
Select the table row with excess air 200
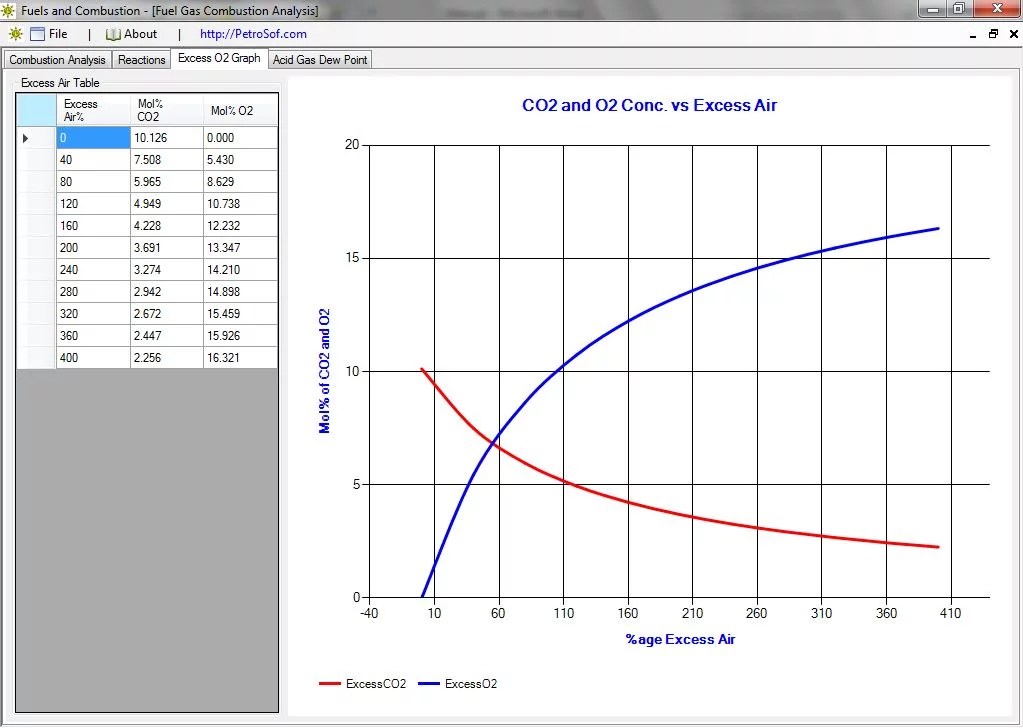click(92, 247)
